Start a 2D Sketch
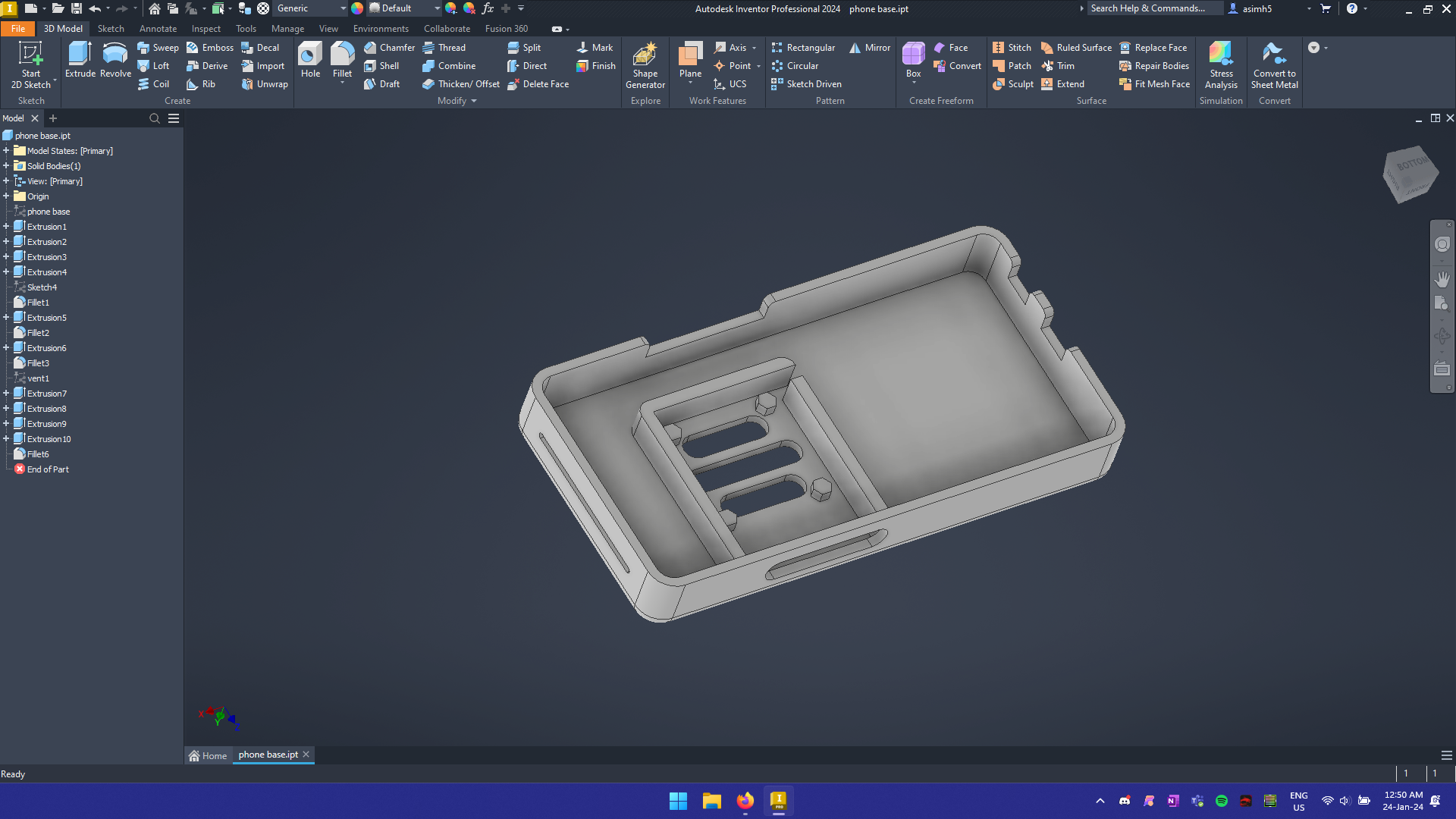The width and height of the screenshot is (1456, 819). click(30, 65)
